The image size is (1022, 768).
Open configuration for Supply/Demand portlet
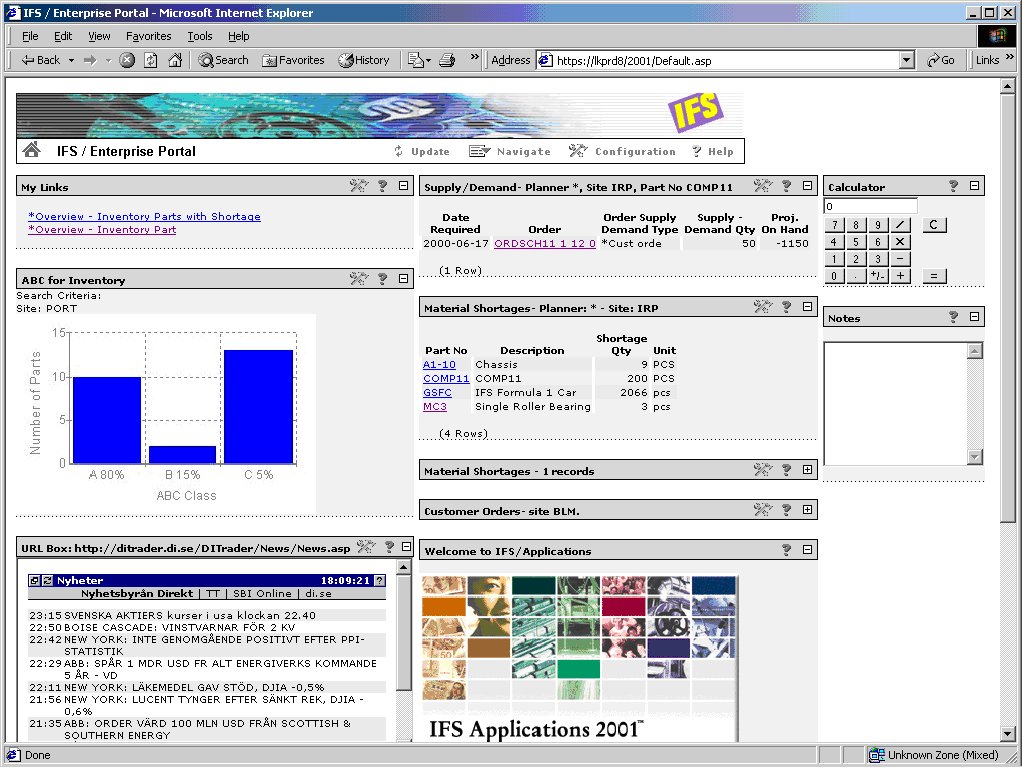763,186
